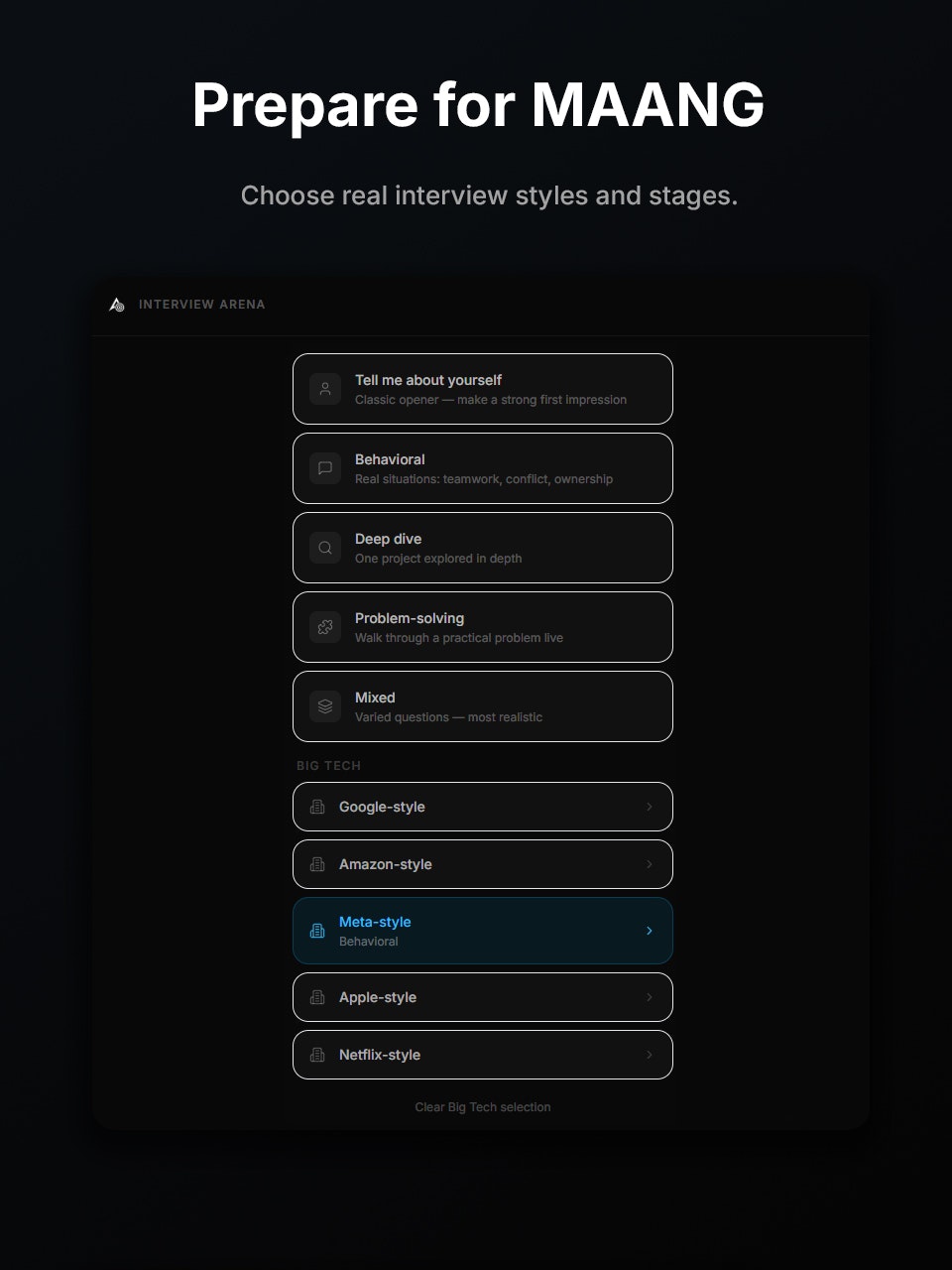Select the Tell me about yourself card

pyautogui.click(x=483, y=389)
